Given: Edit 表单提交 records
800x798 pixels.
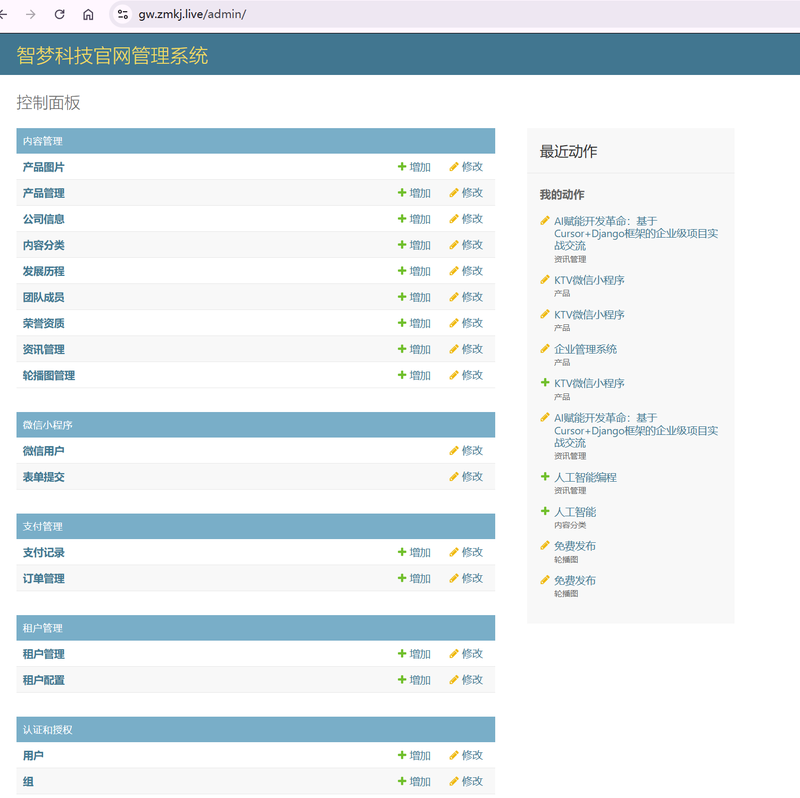Looking at the screenshot, I should [x=466, y=477].
